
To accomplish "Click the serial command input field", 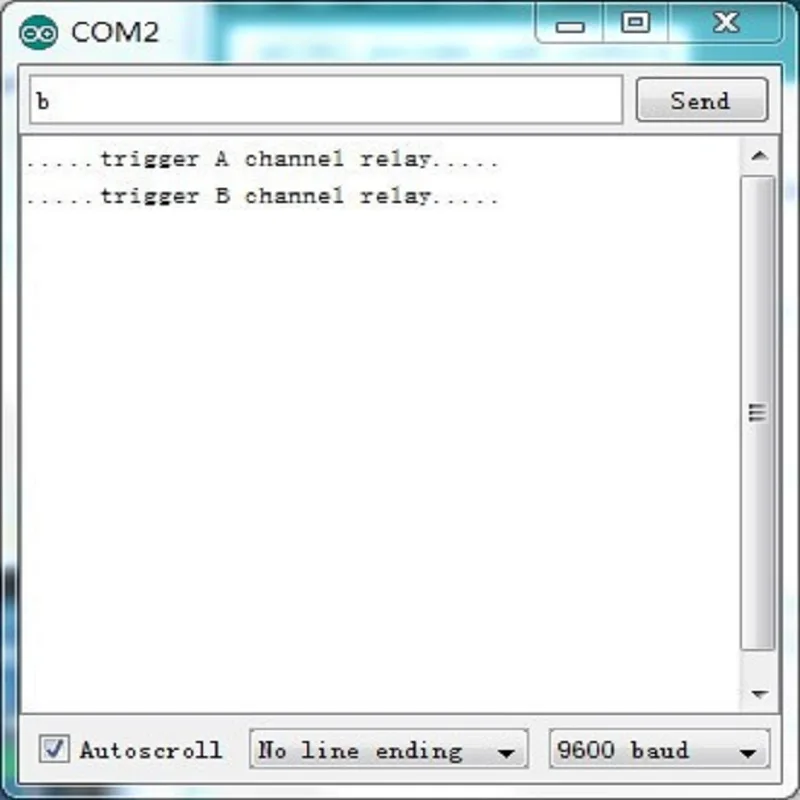I will click(x=326, y=99).
